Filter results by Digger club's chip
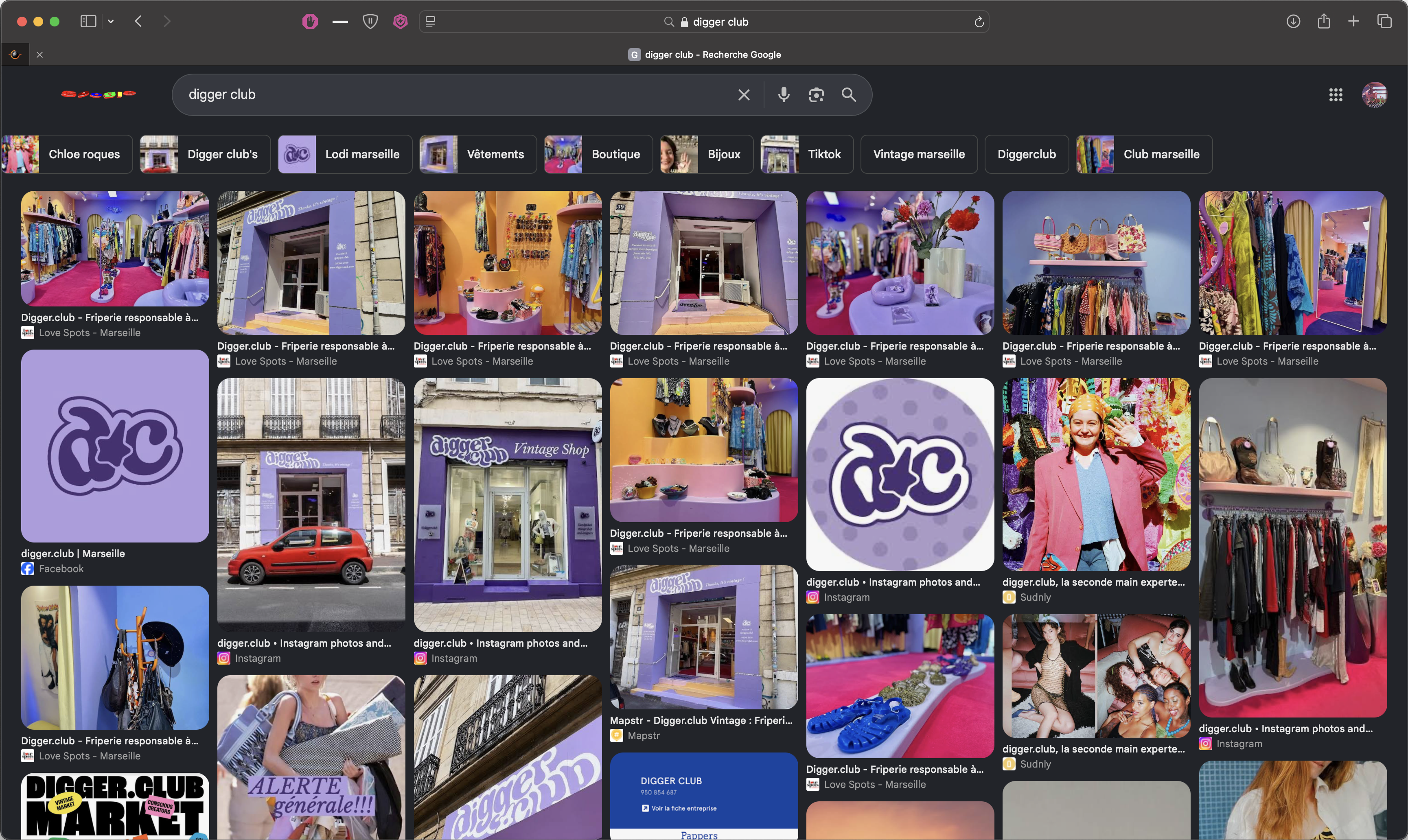Viewport: 1408px width, 840px height. click(x=205, y=154)
